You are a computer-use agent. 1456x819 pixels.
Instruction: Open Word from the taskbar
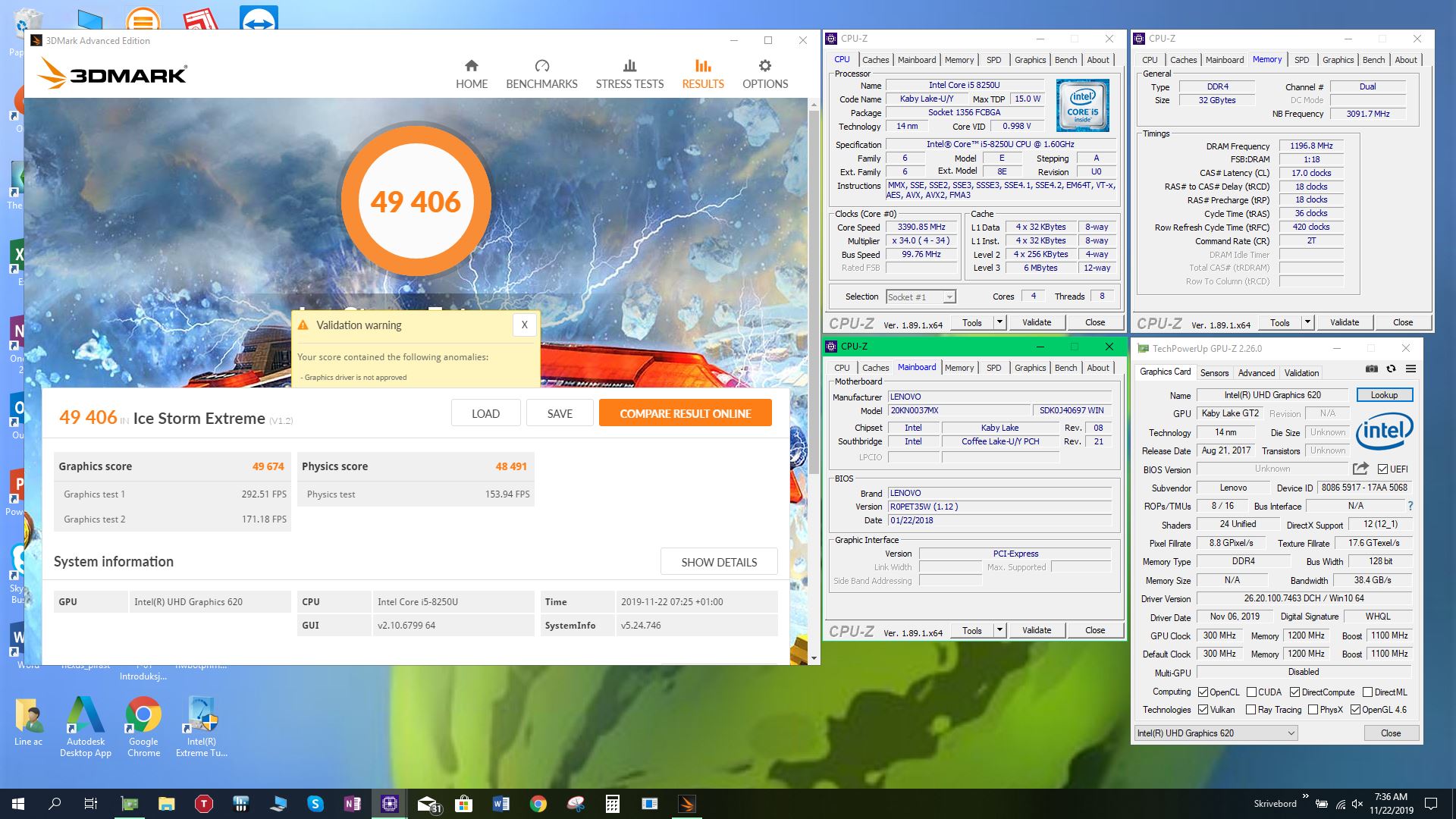[x=501, y=804]
